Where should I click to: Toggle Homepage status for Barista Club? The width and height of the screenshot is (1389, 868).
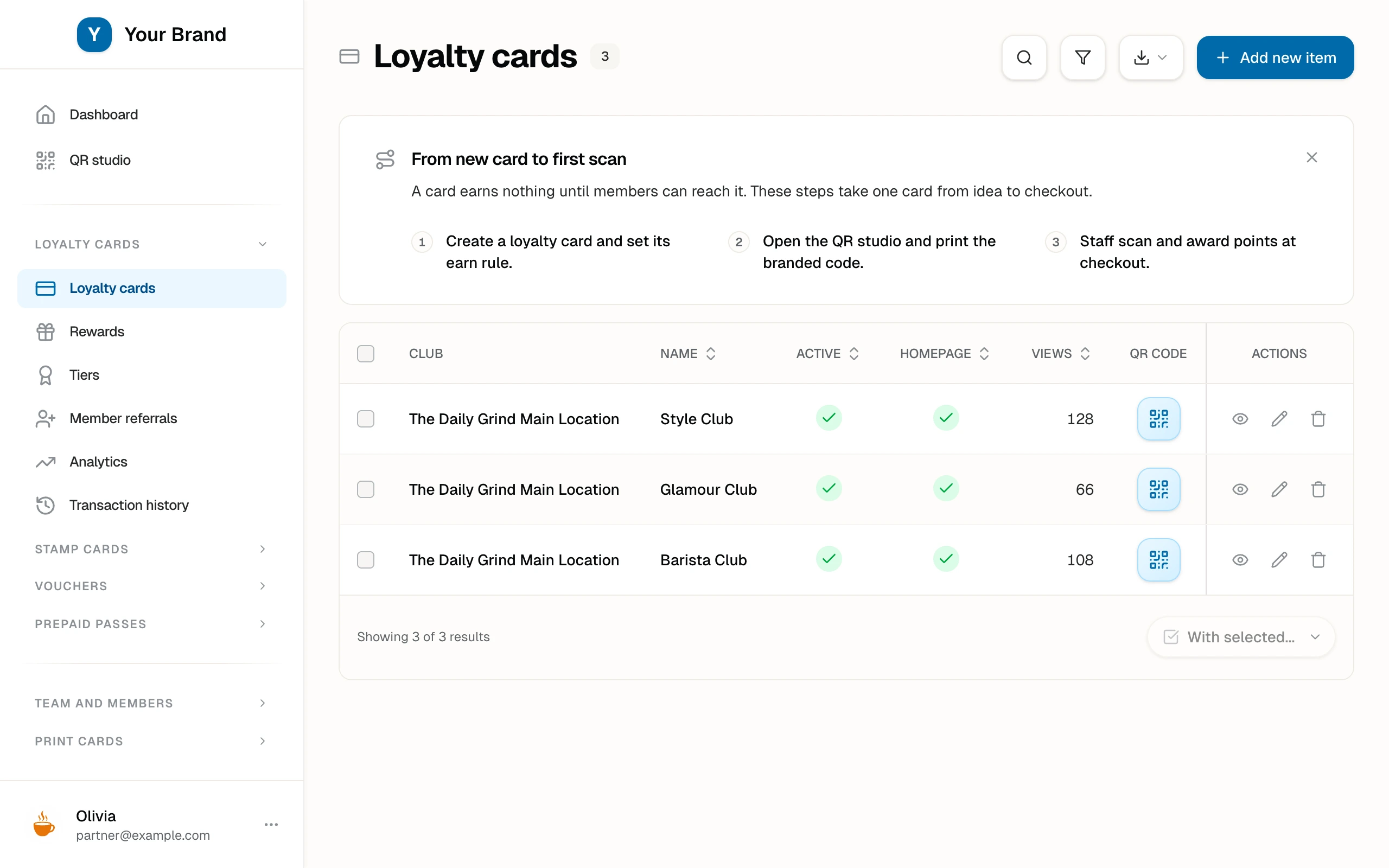[x=946, y=559]
